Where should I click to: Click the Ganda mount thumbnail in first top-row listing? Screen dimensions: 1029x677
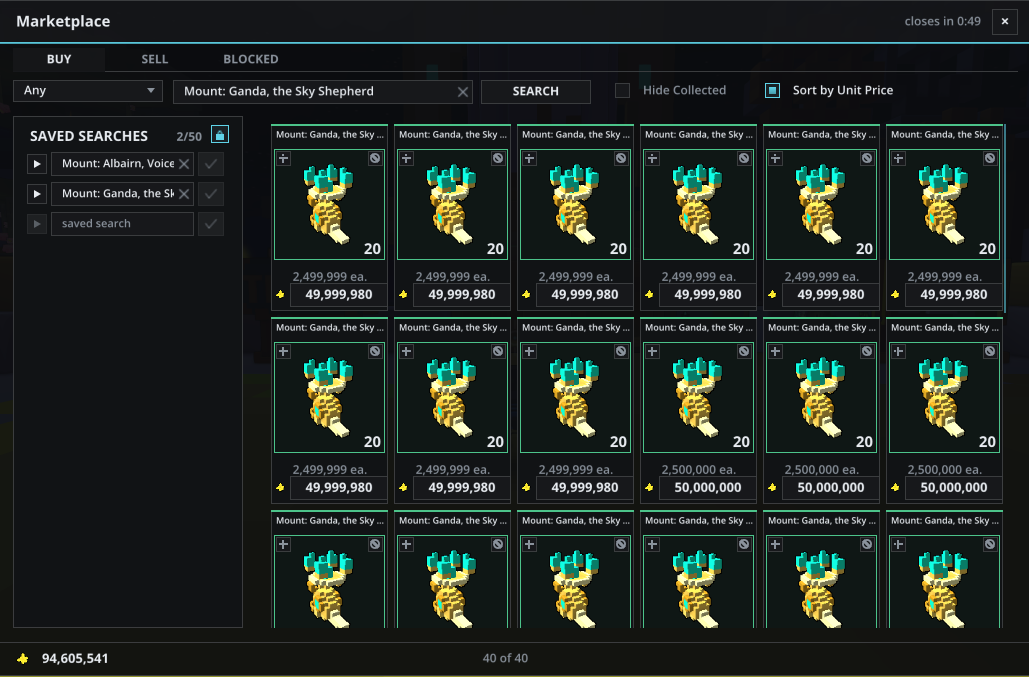point(329,204)
